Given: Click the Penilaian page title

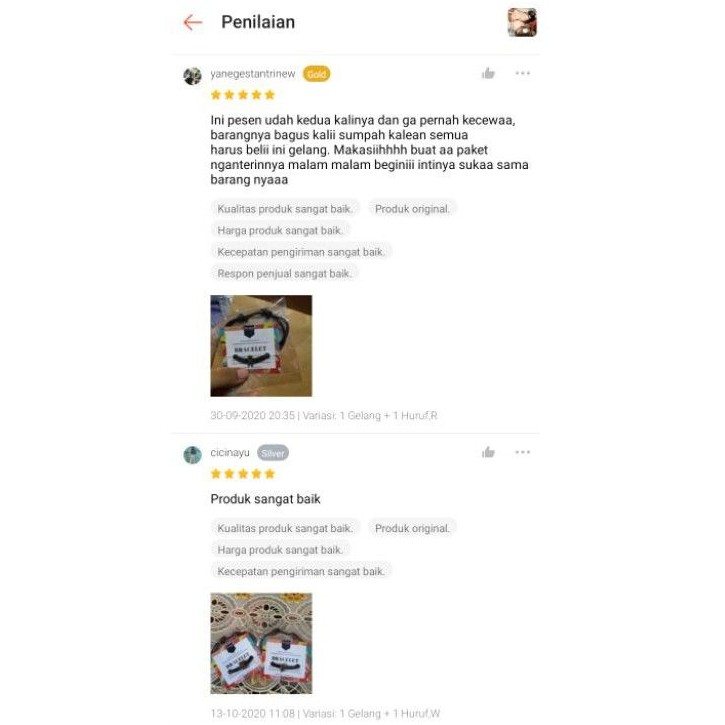Looking at the screenshot, I should click(258, 22).
